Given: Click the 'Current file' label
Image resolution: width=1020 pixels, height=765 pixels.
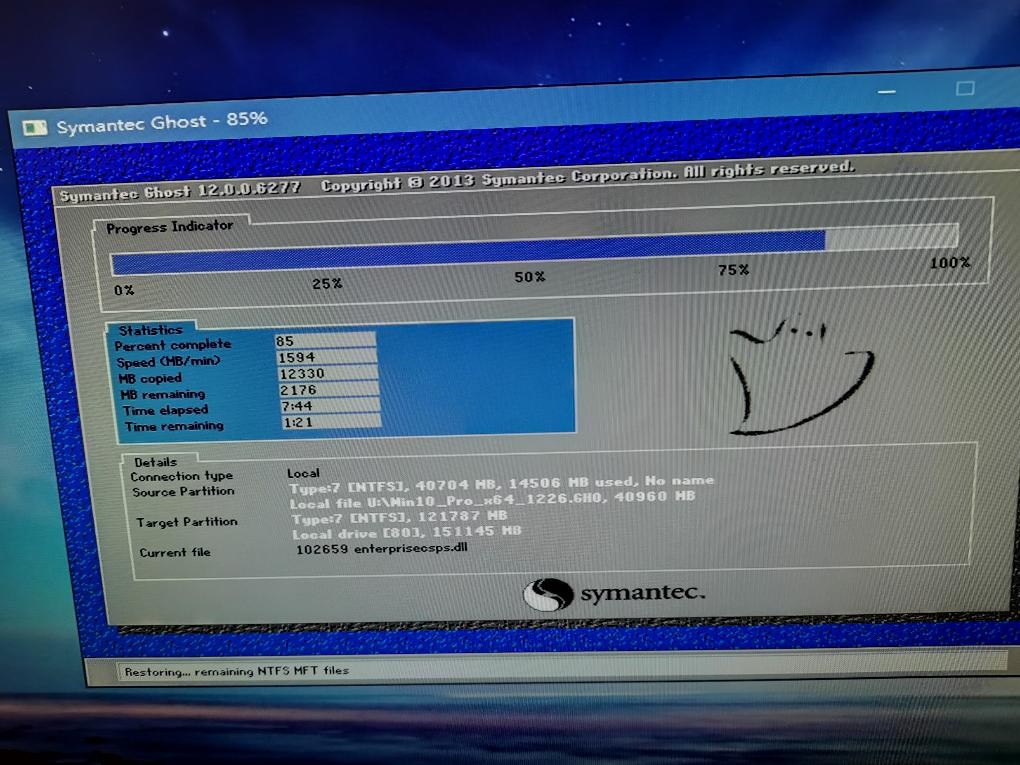Looking at the screenshot, I should click(175, 552).
